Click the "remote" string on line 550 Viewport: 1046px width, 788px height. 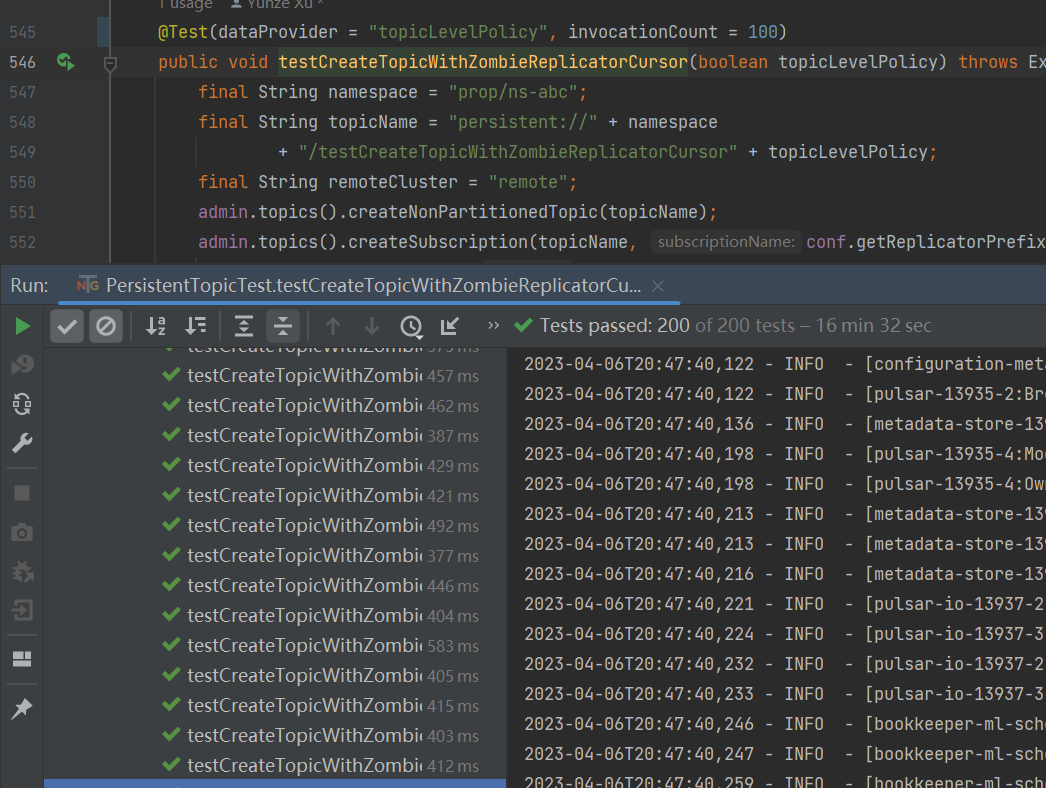pyautogui.click(x=528, y=182)
